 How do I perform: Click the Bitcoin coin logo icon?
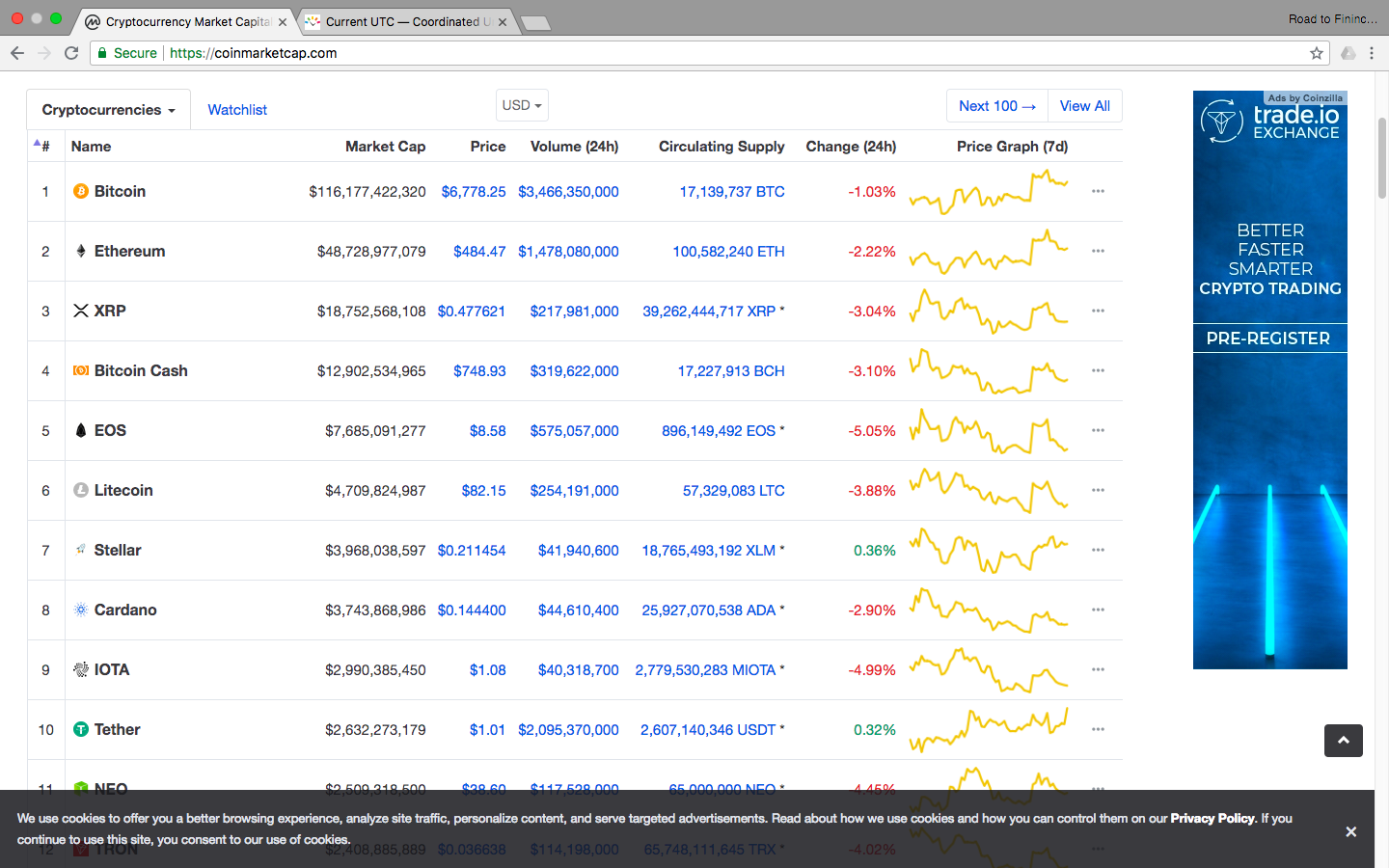(81, 191)
